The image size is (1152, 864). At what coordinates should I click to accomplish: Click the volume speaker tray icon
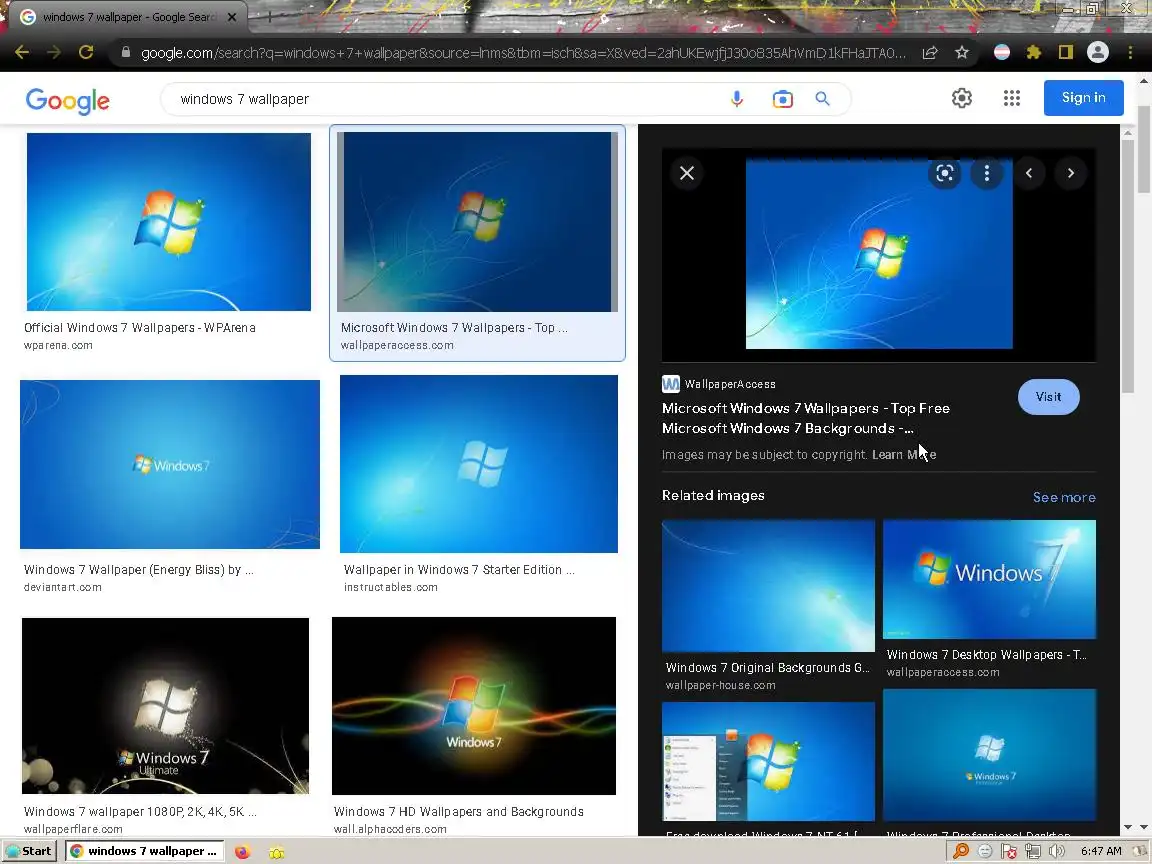[1056, 852]
